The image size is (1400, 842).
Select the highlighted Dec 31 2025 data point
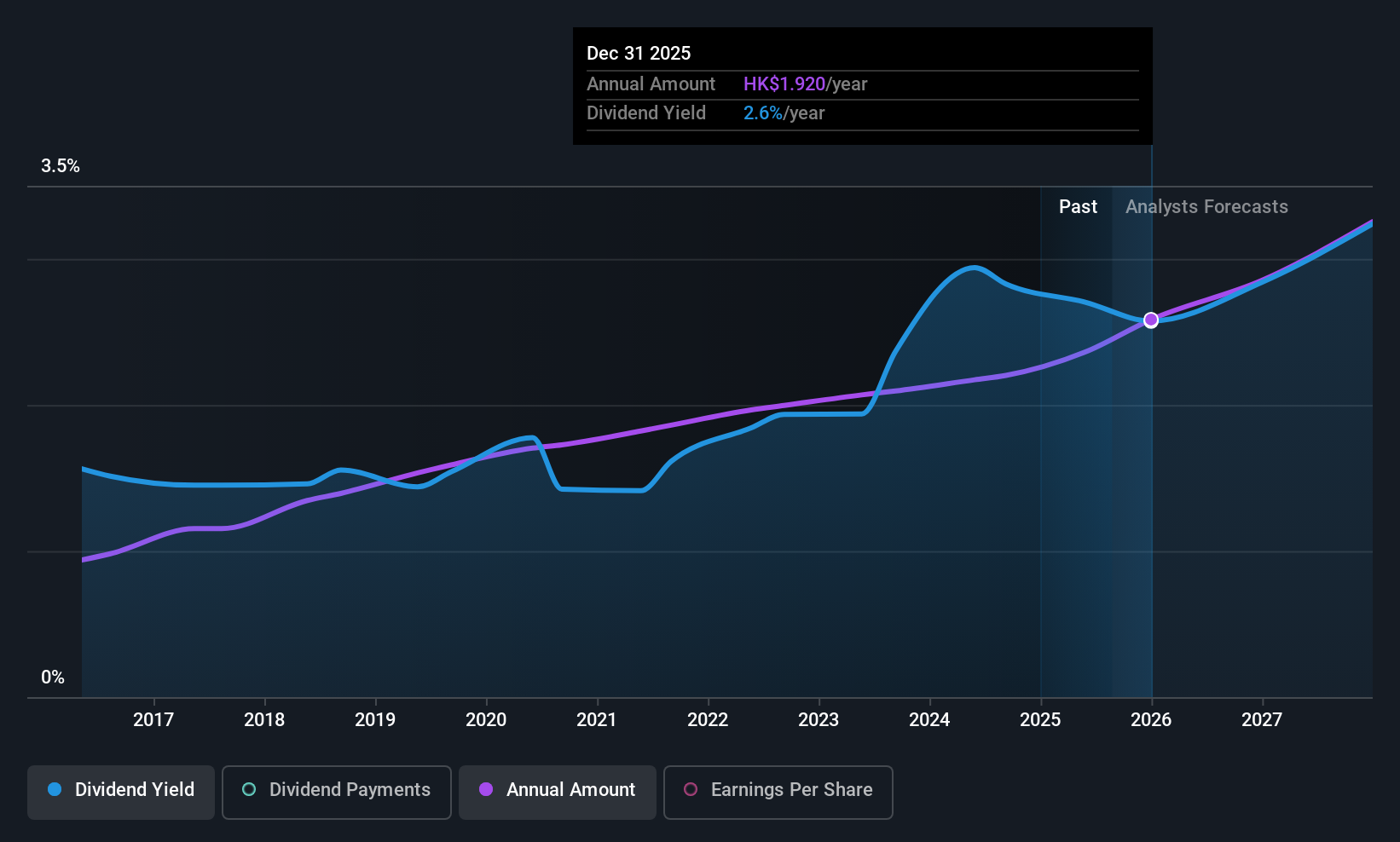point(1151,320)
